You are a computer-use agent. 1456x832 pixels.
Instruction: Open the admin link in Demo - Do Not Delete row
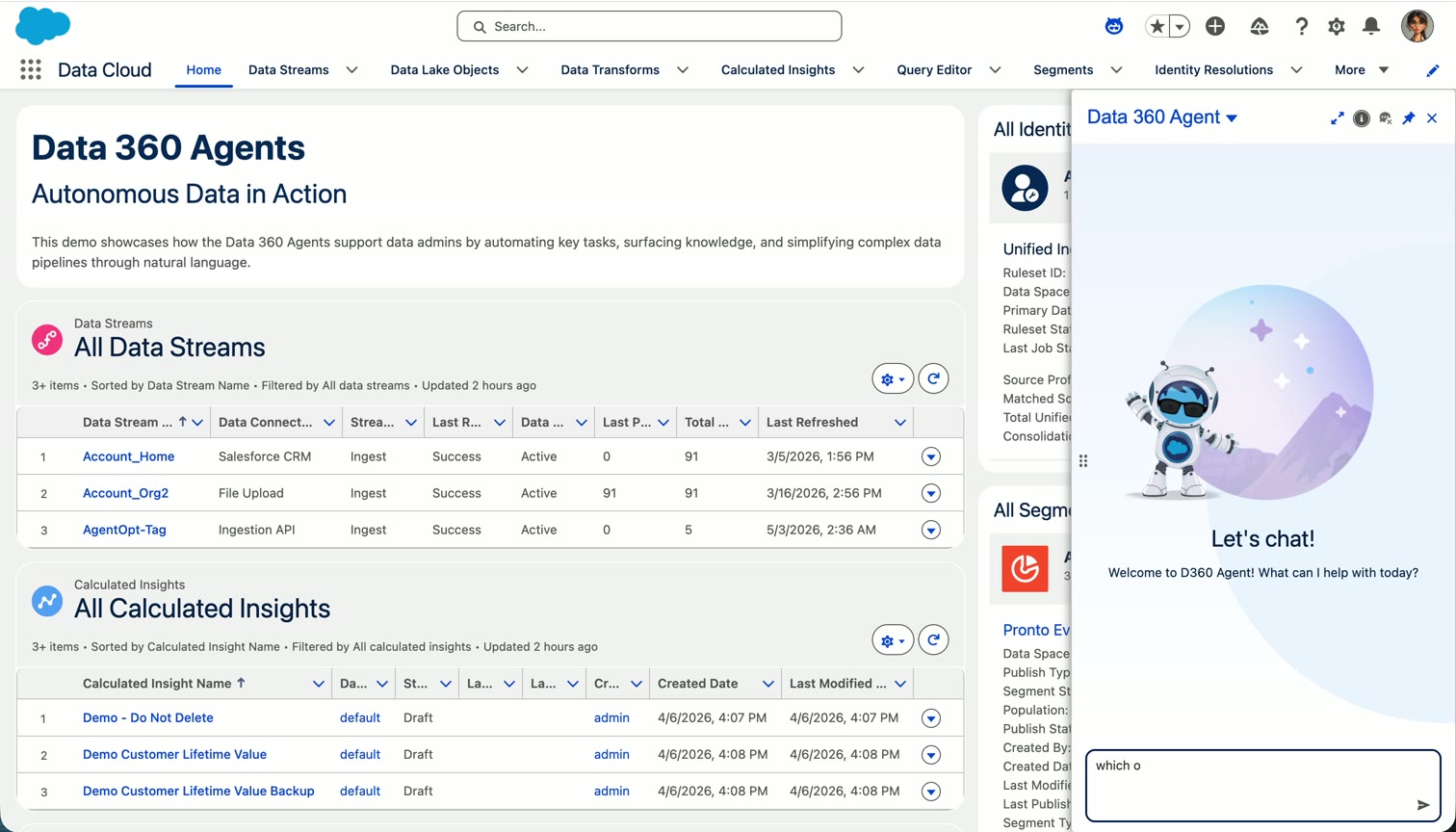tap(611, 717)
